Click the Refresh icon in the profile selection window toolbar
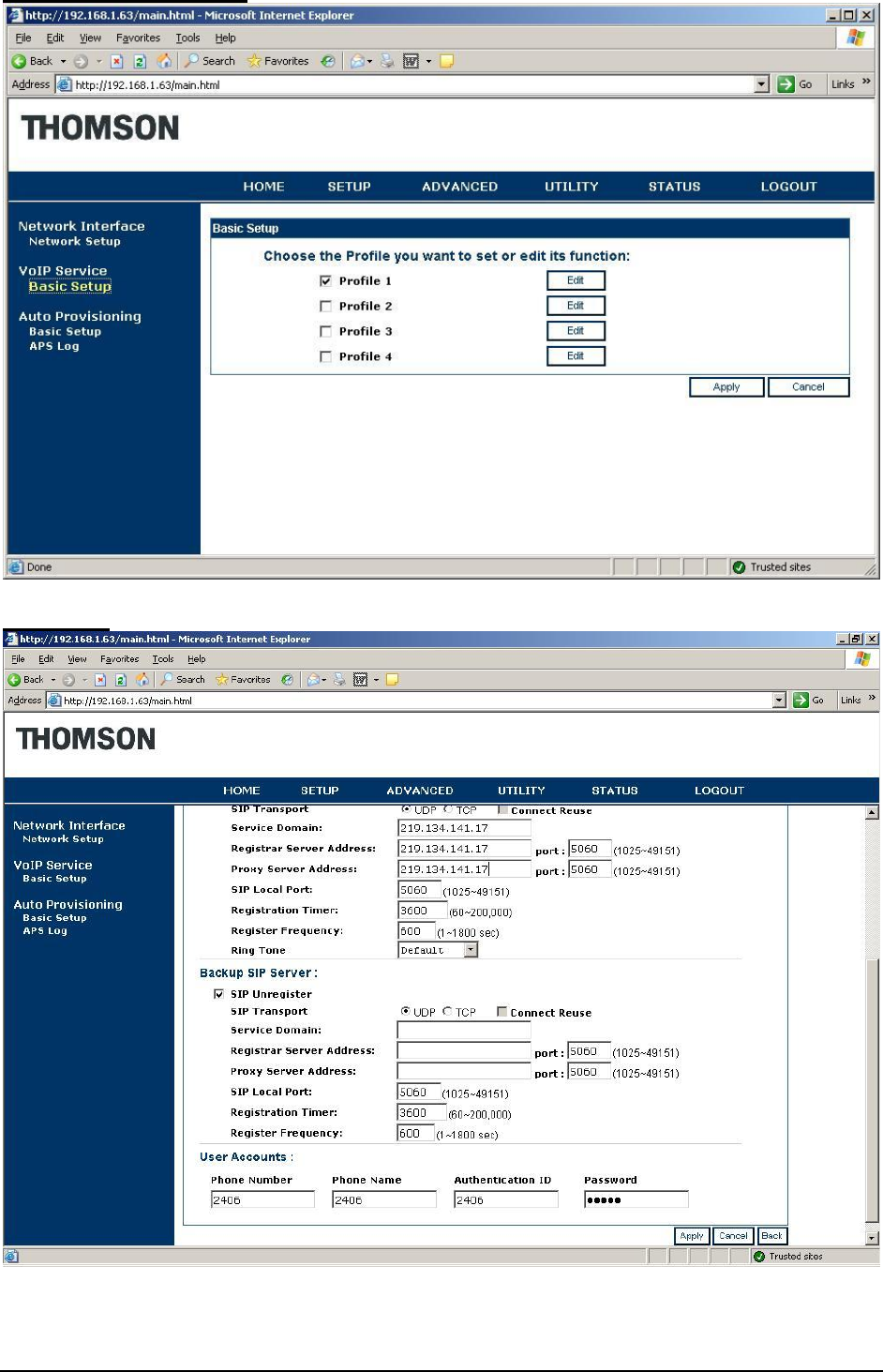 tap(140, 61)
